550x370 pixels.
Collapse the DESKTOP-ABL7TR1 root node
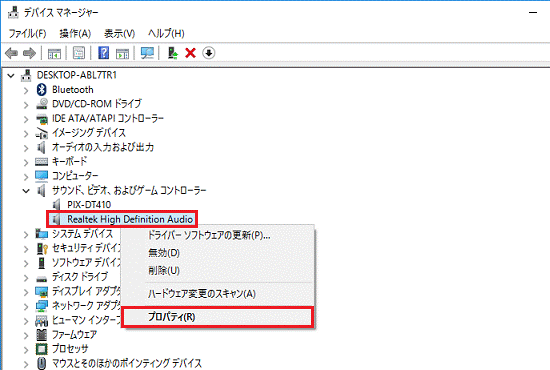(x=11, y=75)
